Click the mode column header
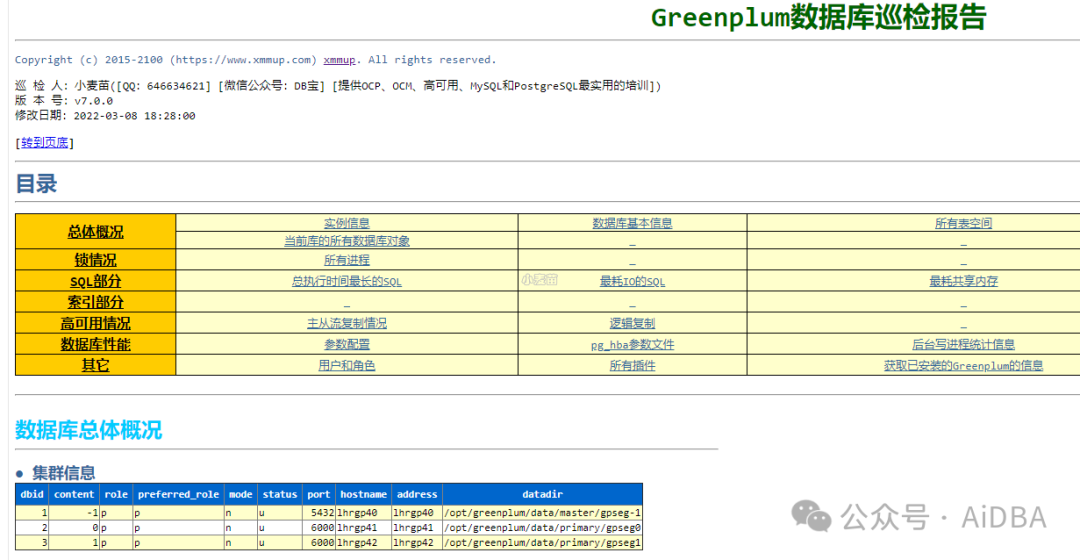This screenshot has height=560, width=1080. click(x=240, y=495)
